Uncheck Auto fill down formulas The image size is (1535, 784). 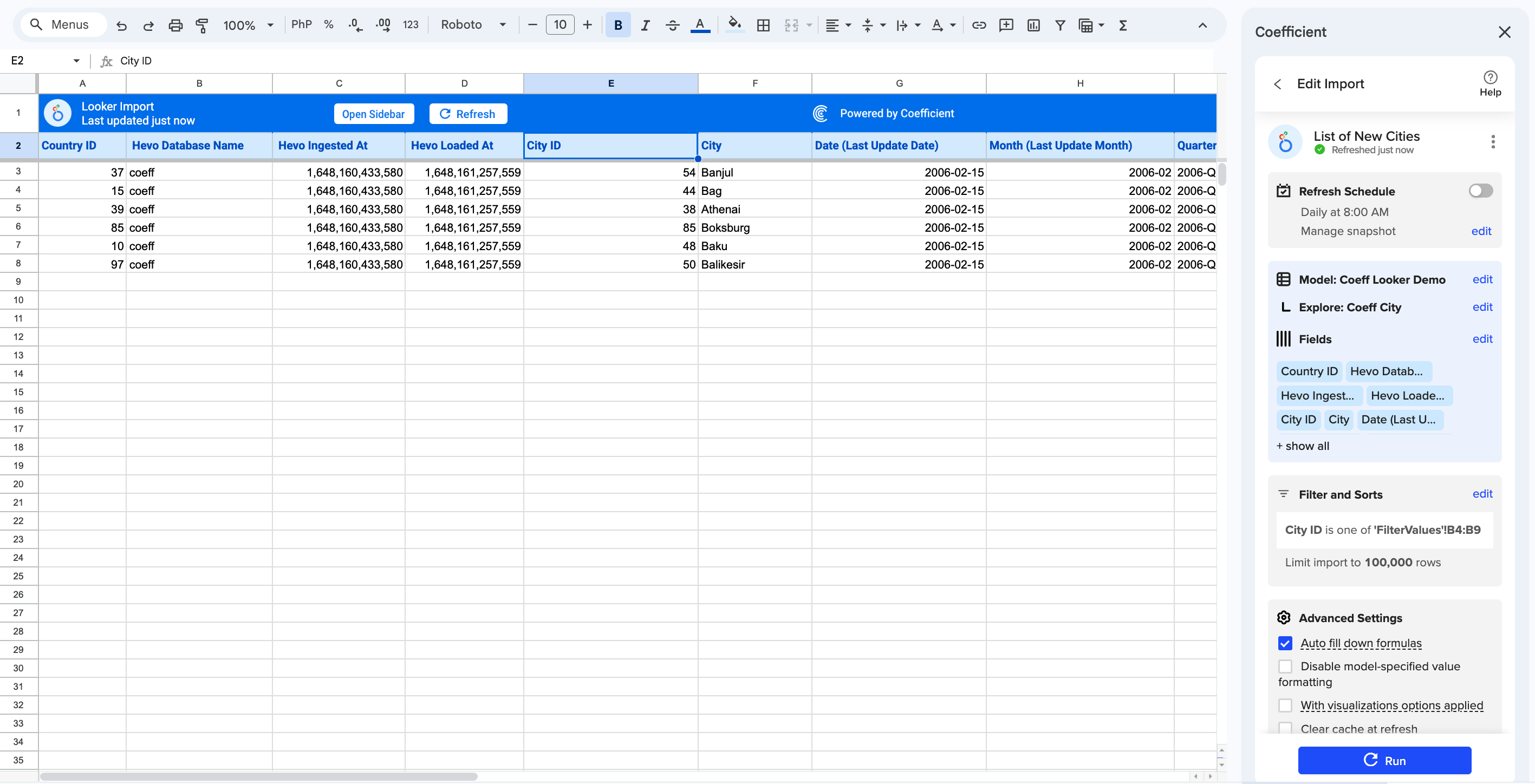click(x=1285, y=643)
